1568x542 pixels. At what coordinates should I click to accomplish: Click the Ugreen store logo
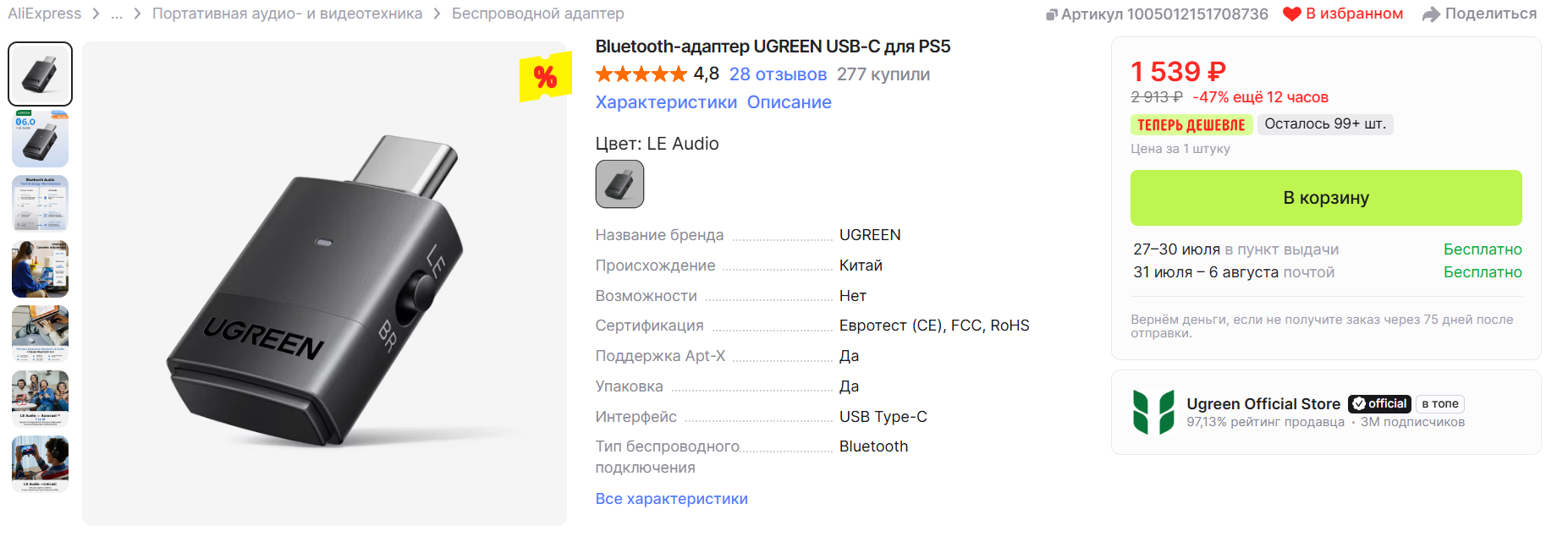pyautogui.click(x=1153, y=412)
